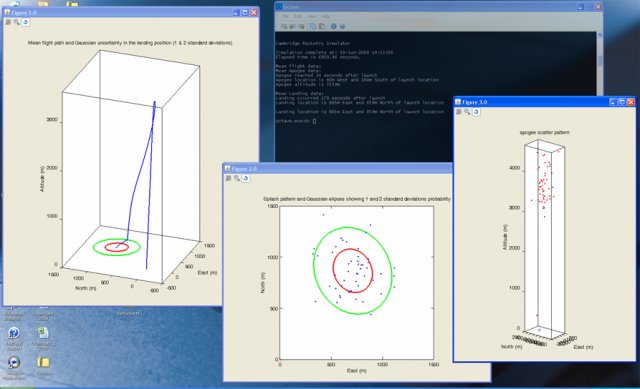Click the Octave command prompt line
The height and width of the screenshot is (389, 640).
(296, 121)
